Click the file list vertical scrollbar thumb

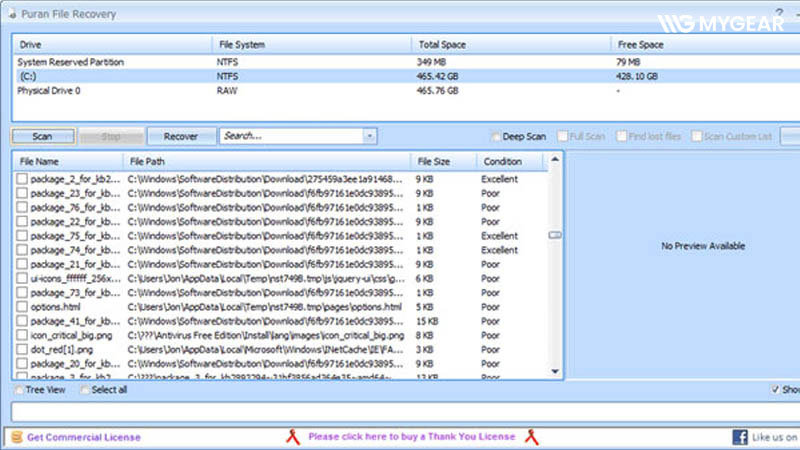point(555,235)
